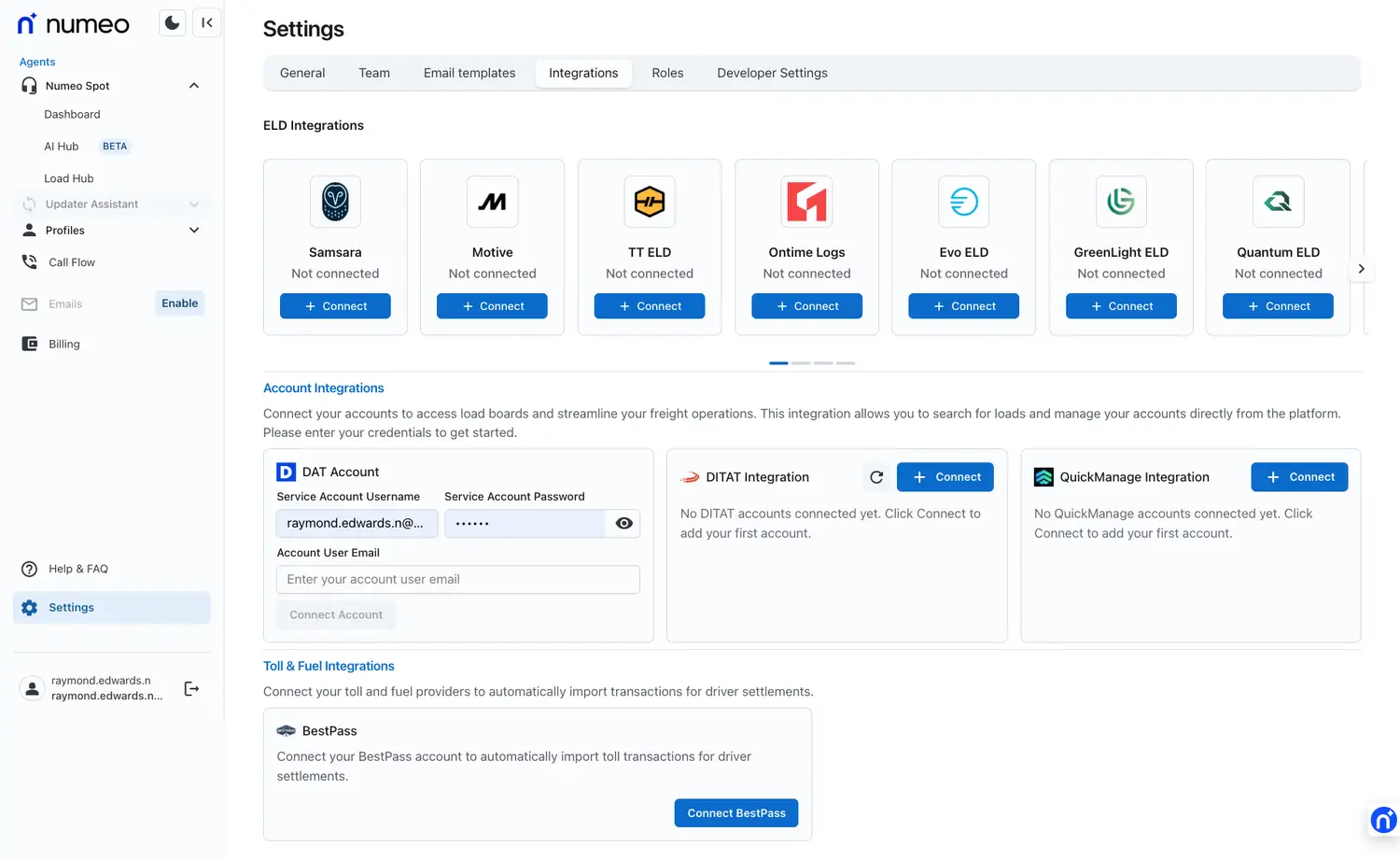Open Call Flow from sidebar

(x=72, y=262)
